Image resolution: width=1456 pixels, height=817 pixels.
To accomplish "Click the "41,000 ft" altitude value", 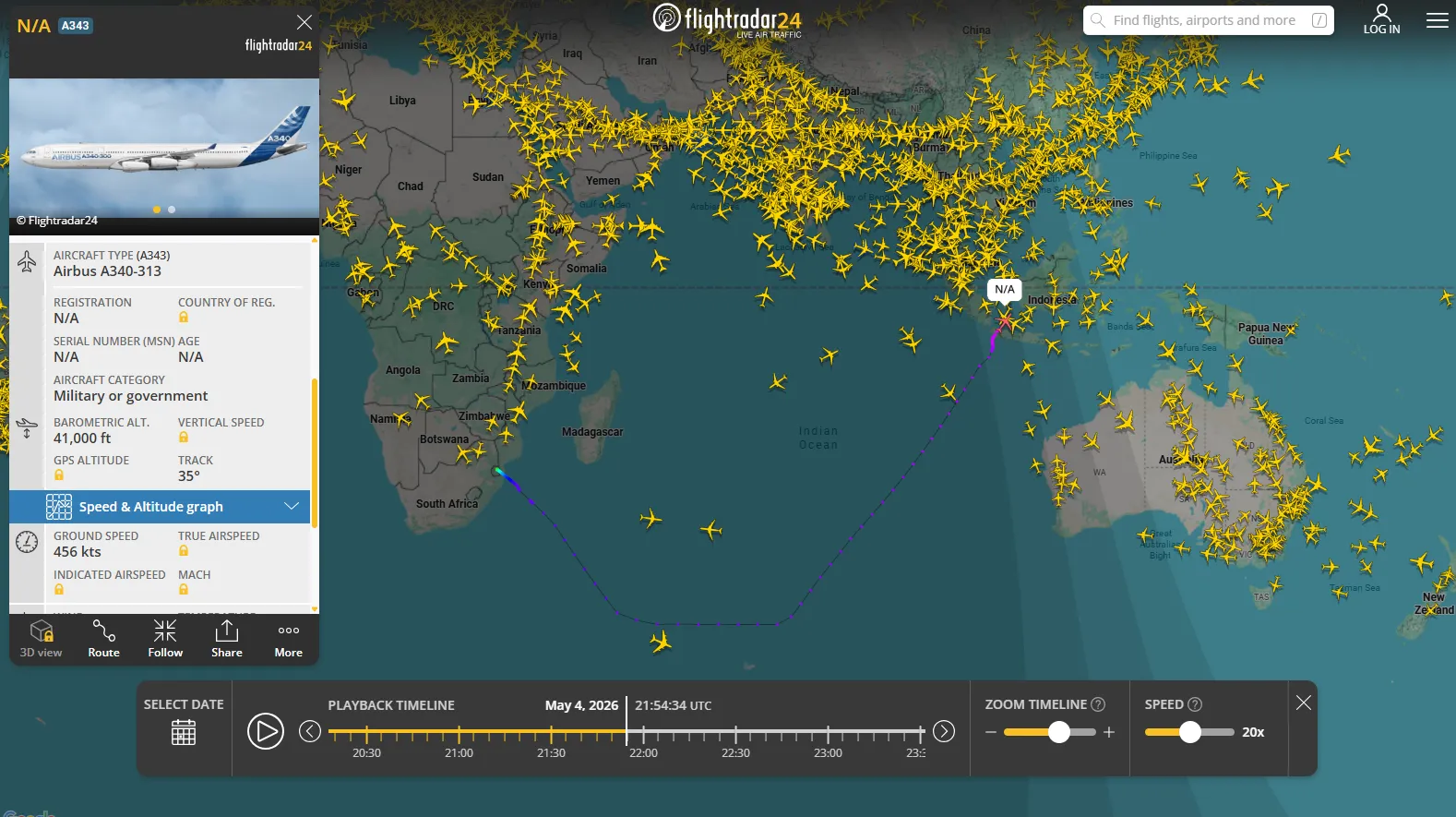I will [x=82, y=439].
